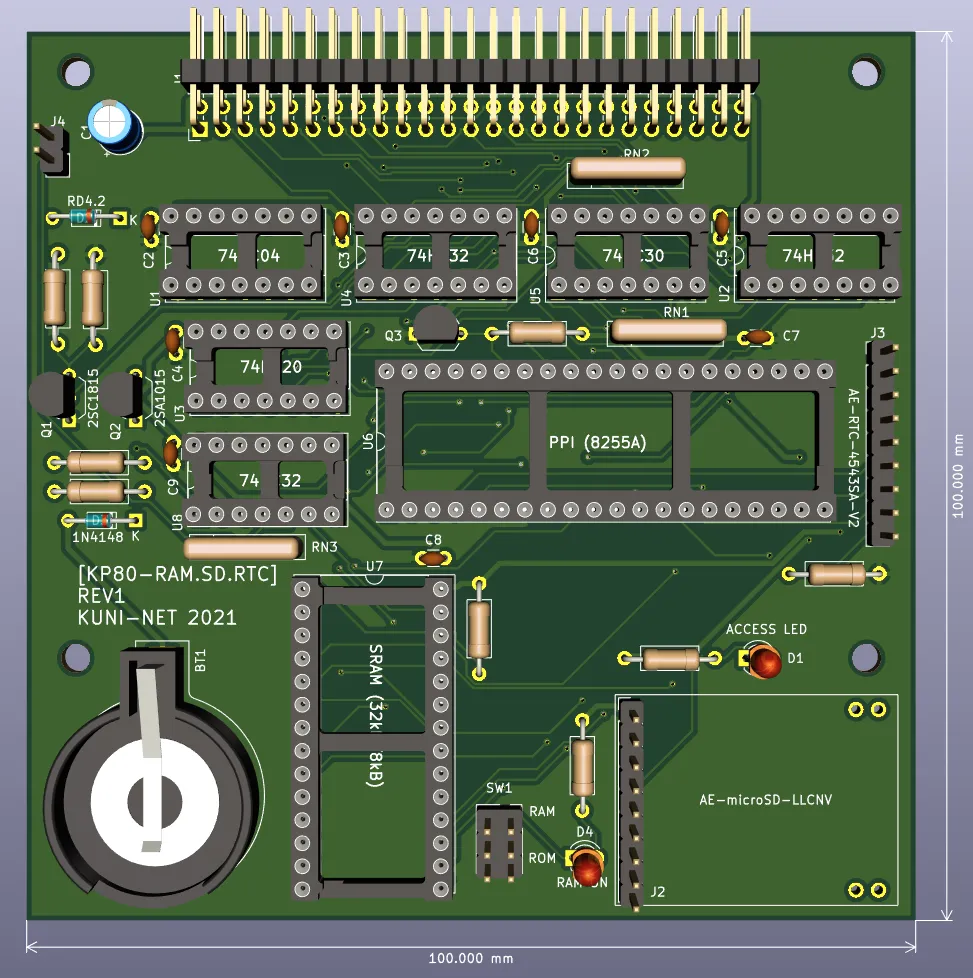Image resolution: width=973 pixels, height=978 pixels.
Task: Select the AE-microSD-LLCNV label
Action: (765, 800)
